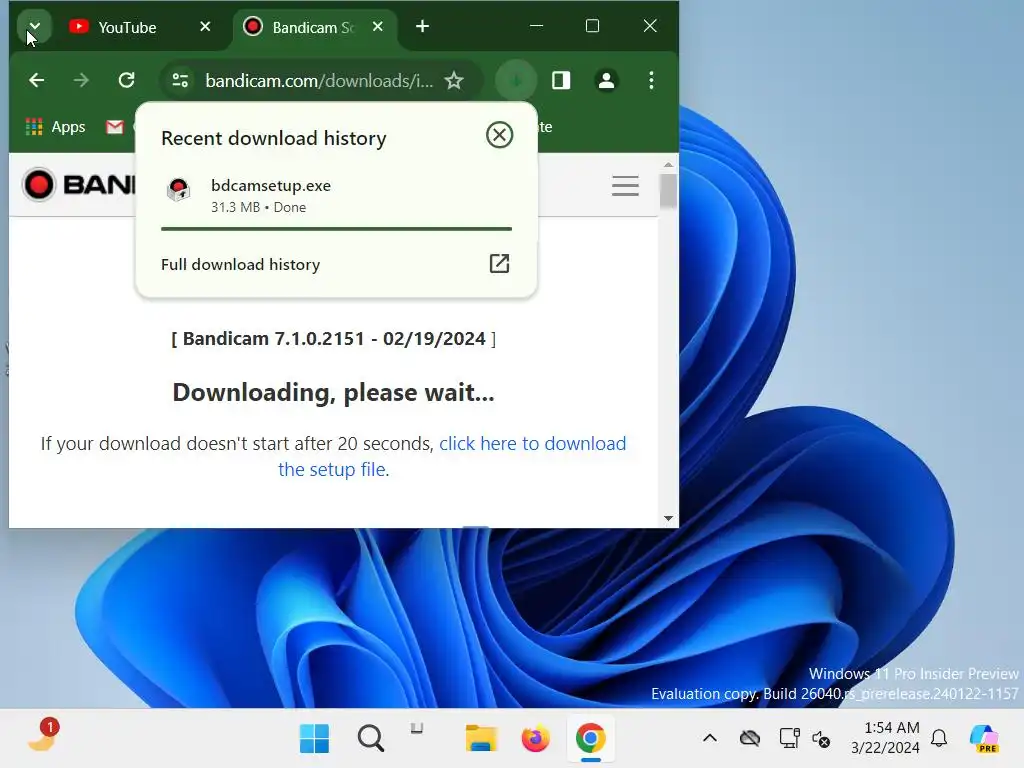Click the vertical scrollbar thumb
This screenshot has height=768, width=1024.
pyautogui.click(x=668, y=191)
